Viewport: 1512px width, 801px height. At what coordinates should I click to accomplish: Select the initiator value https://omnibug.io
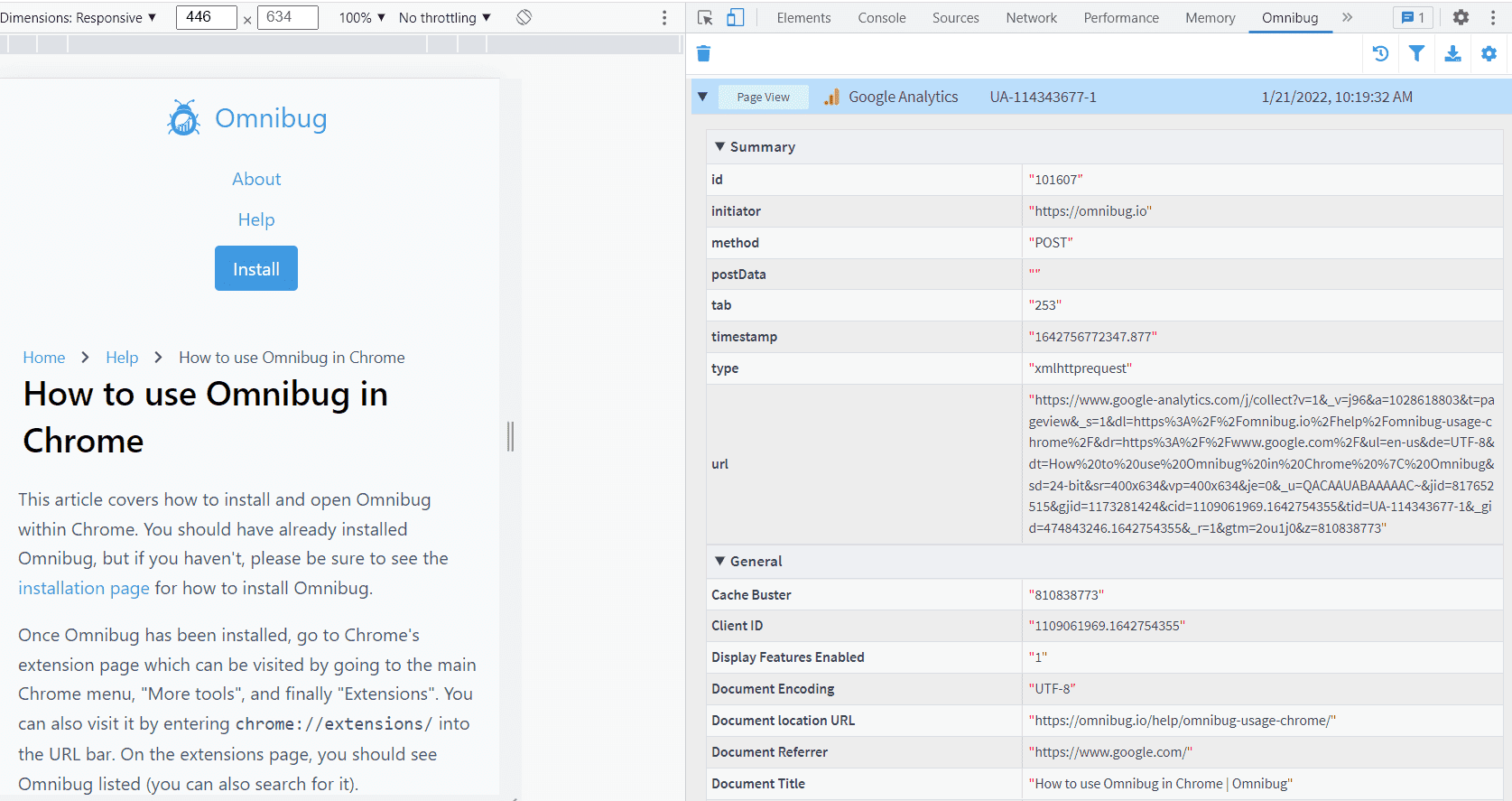point(1090,211)
